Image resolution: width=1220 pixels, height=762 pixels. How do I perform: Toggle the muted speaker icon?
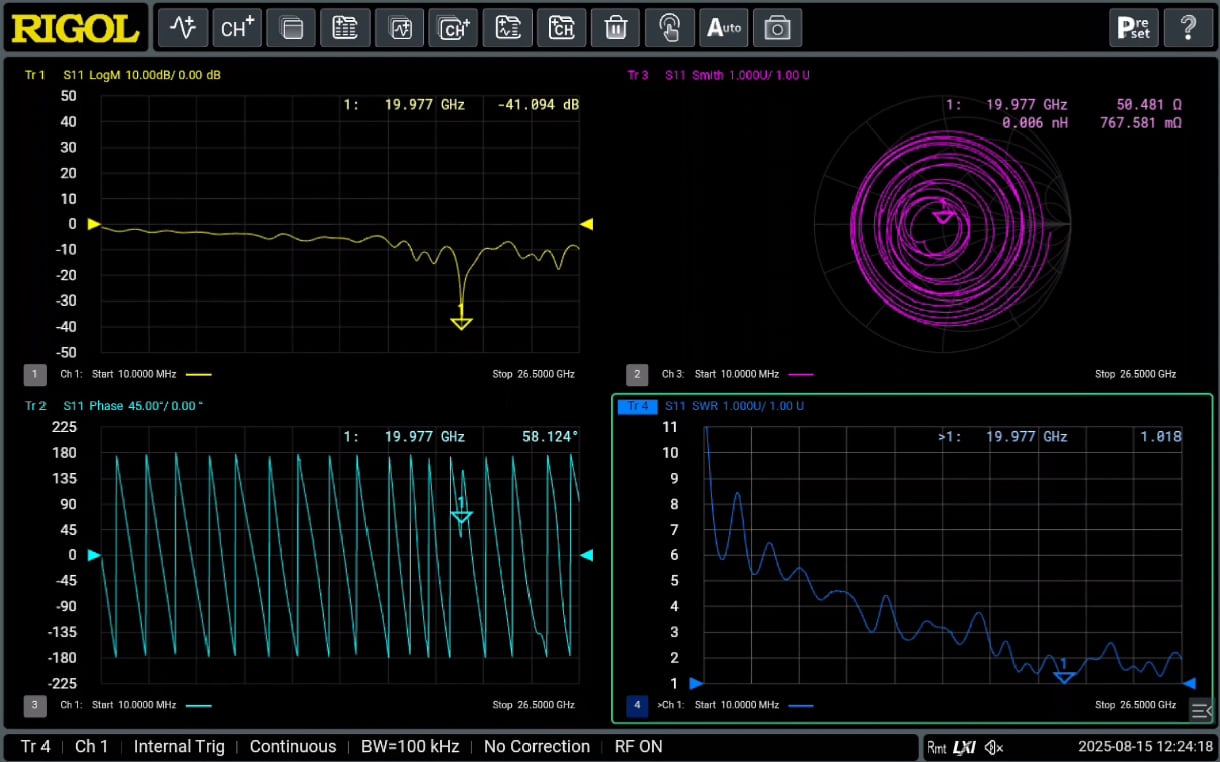click(x=993, y=747)
